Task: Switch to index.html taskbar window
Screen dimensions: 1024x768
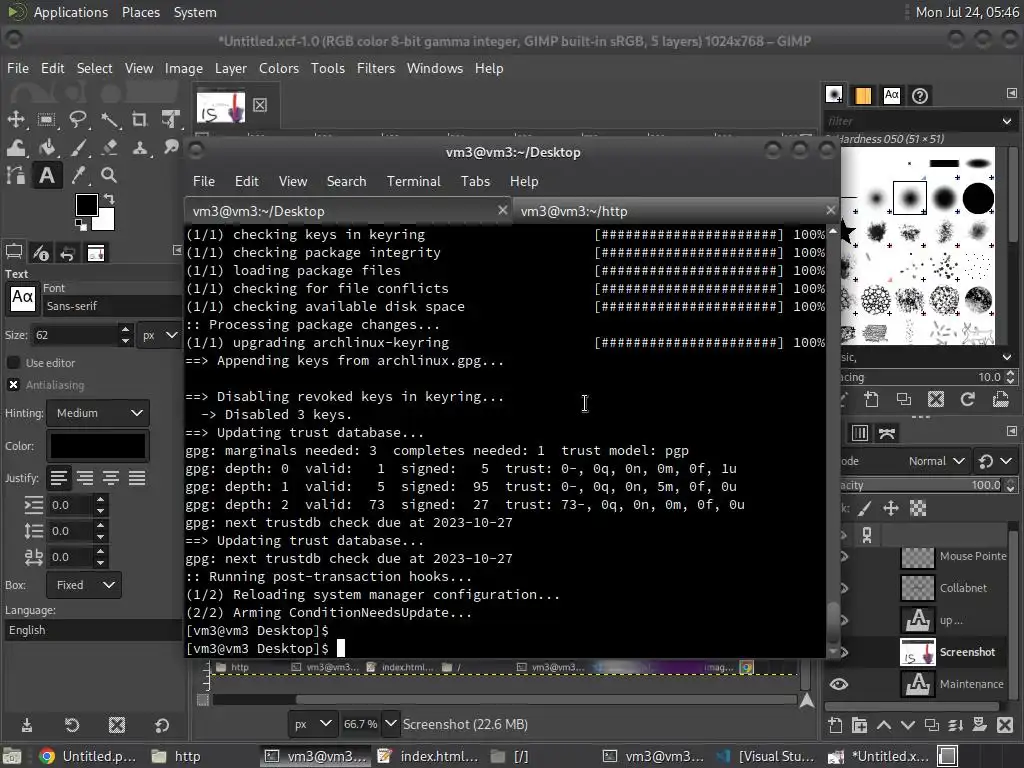Action: coord(428,756)
